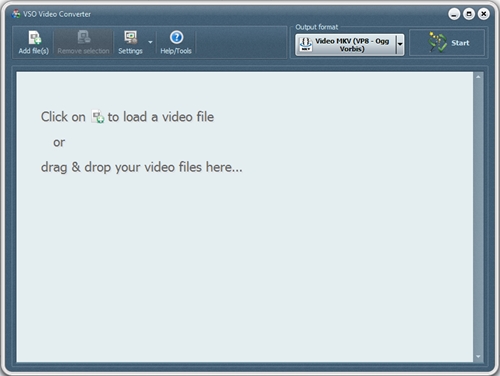Close the VSO Video Converter window

click(x=483, y=14)
